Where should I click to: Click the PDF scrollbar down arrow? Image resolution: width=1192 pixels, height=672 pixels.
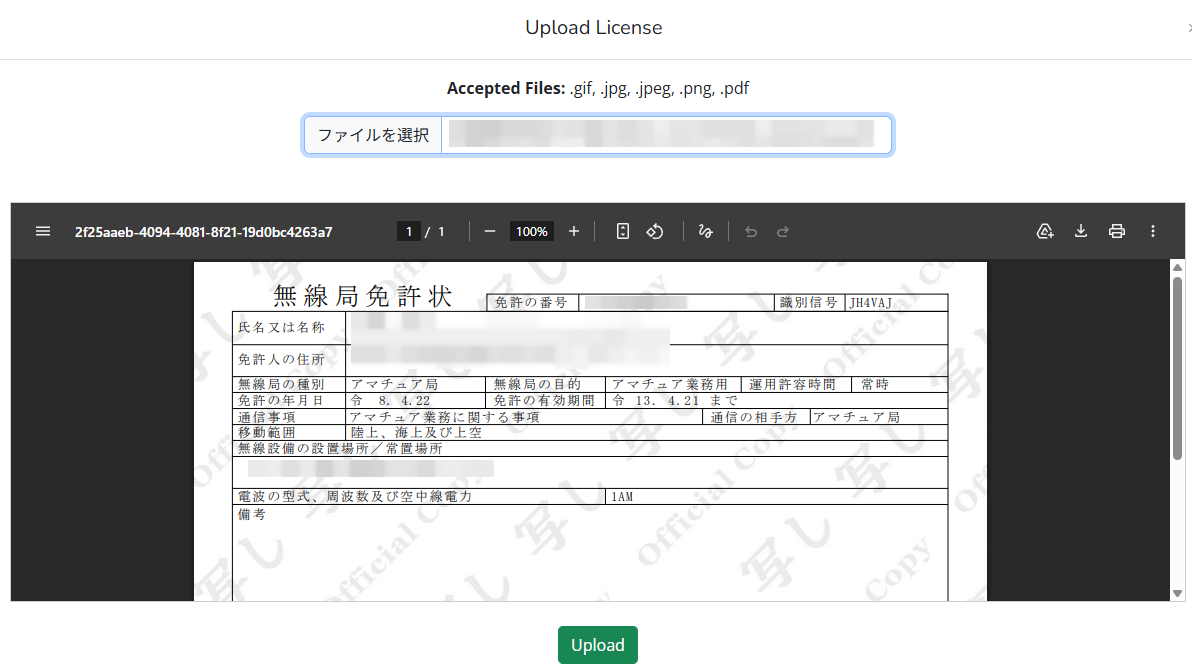(1177, 593)
